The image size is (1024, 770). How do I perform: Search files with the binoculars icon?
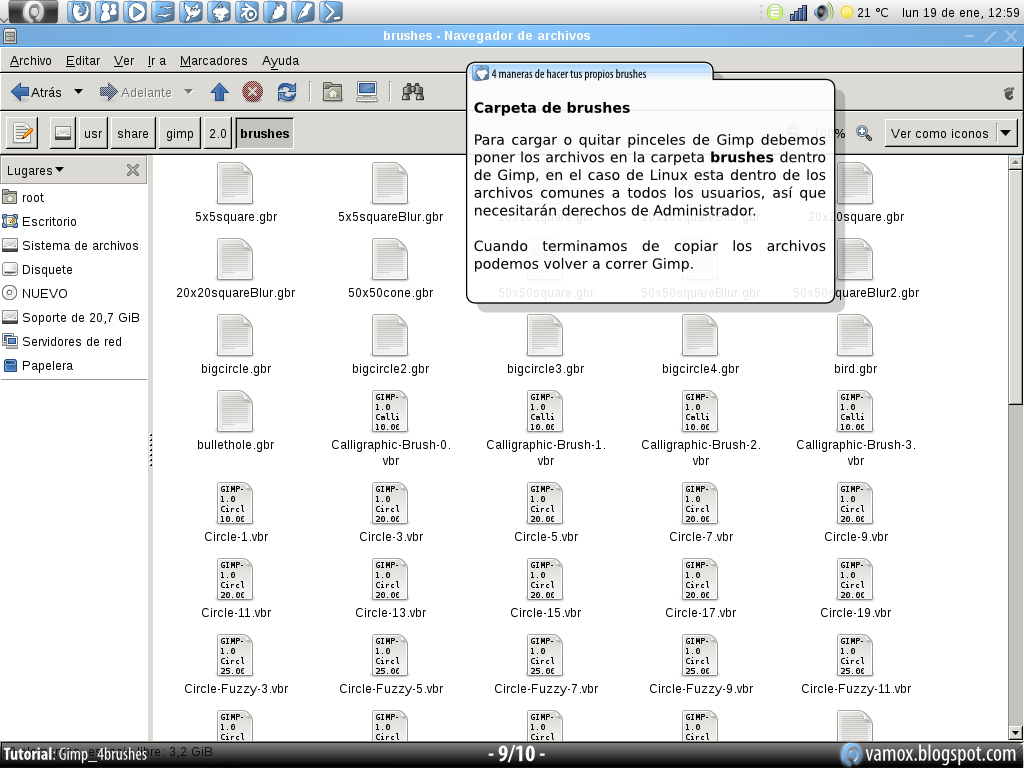(x=413, y=92)
